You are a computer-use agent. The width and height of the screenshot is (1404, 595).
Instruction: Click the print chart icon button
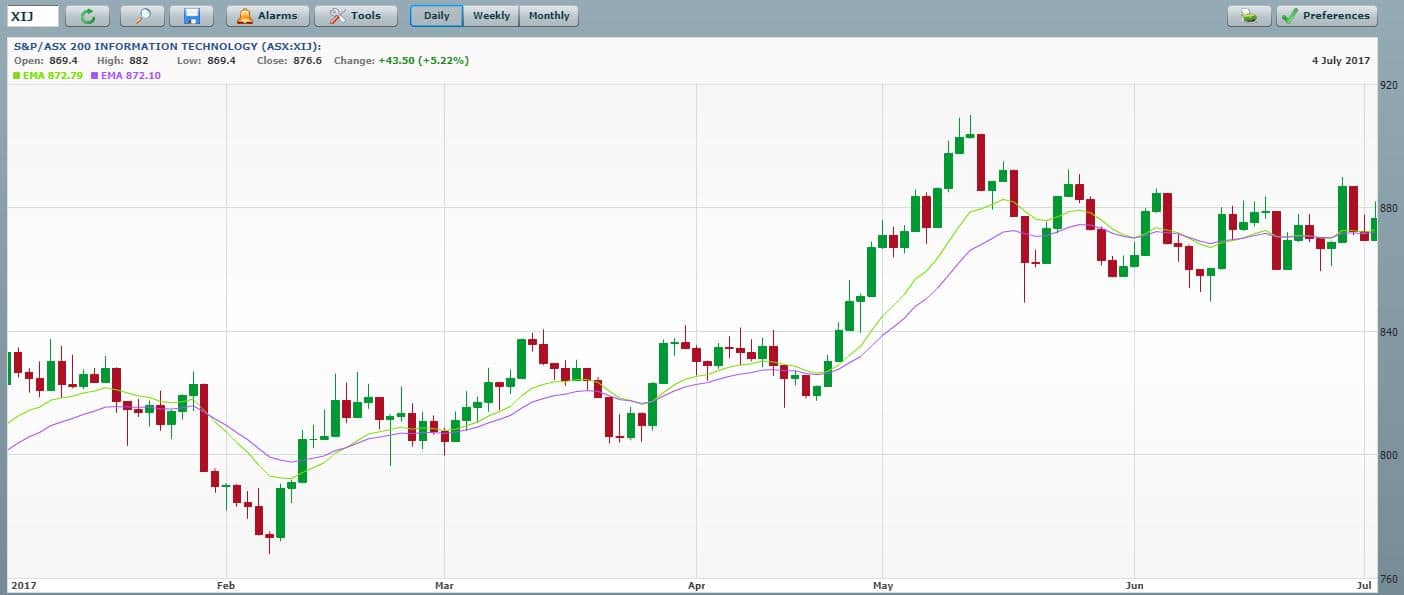(x=1249, y=16)
